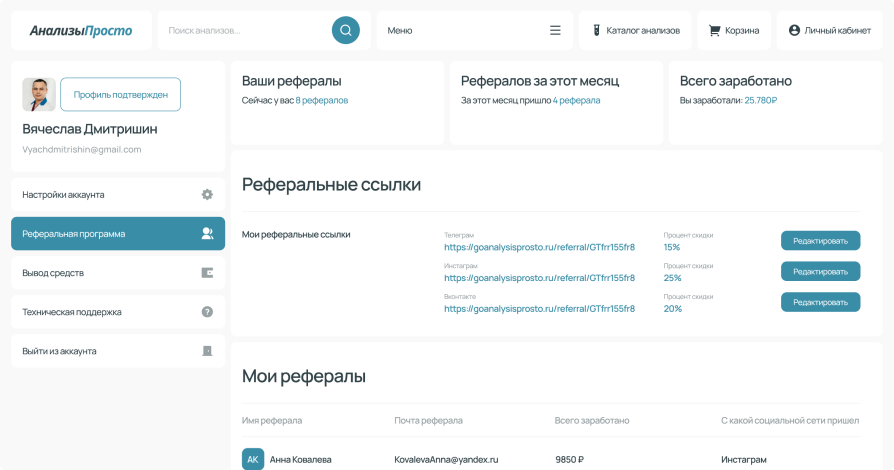
Task: Click the 8 рефералов link
Action: 322,100
